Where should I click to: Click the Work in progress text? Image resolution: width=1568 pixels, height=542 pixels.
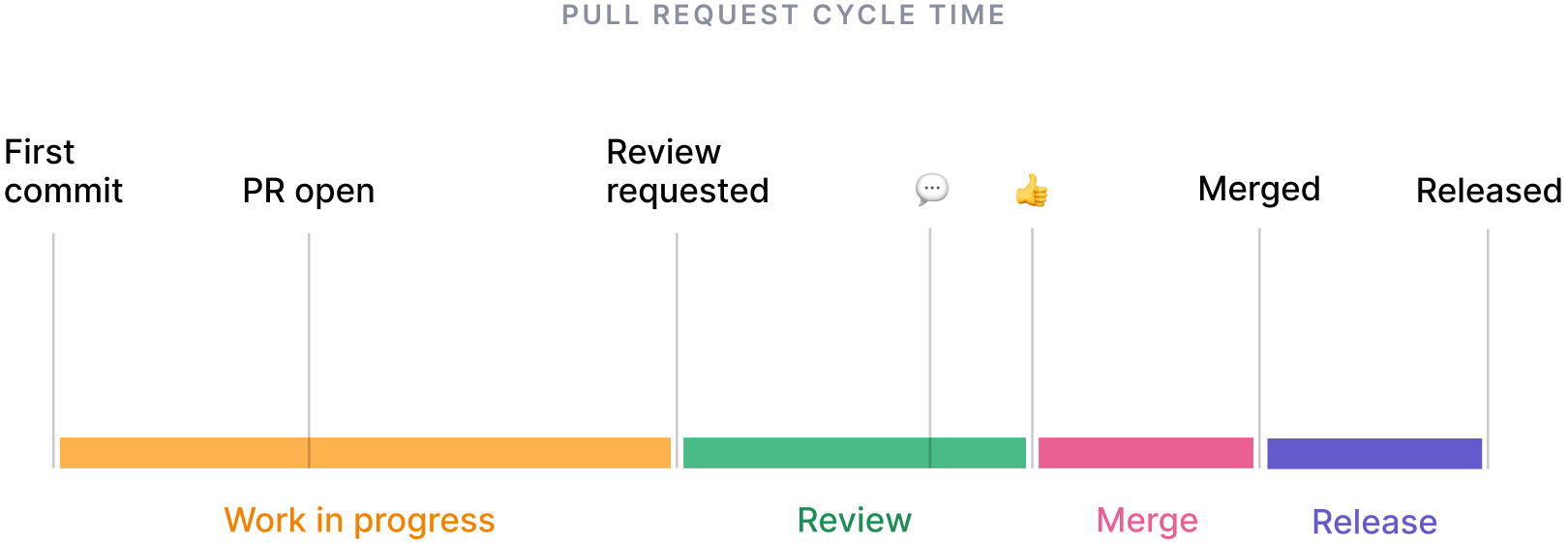coord(359,521)
